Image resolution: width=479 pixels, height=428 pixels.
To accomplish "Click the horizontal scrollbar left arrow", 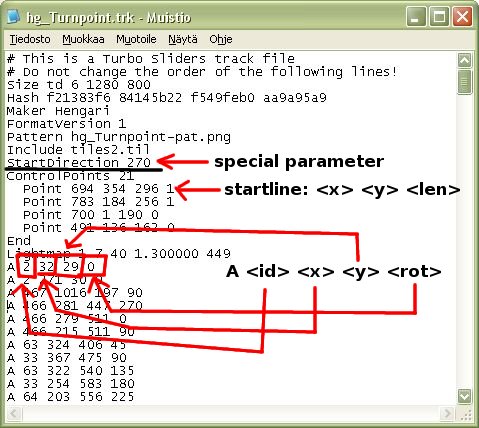I will point(14,413).
